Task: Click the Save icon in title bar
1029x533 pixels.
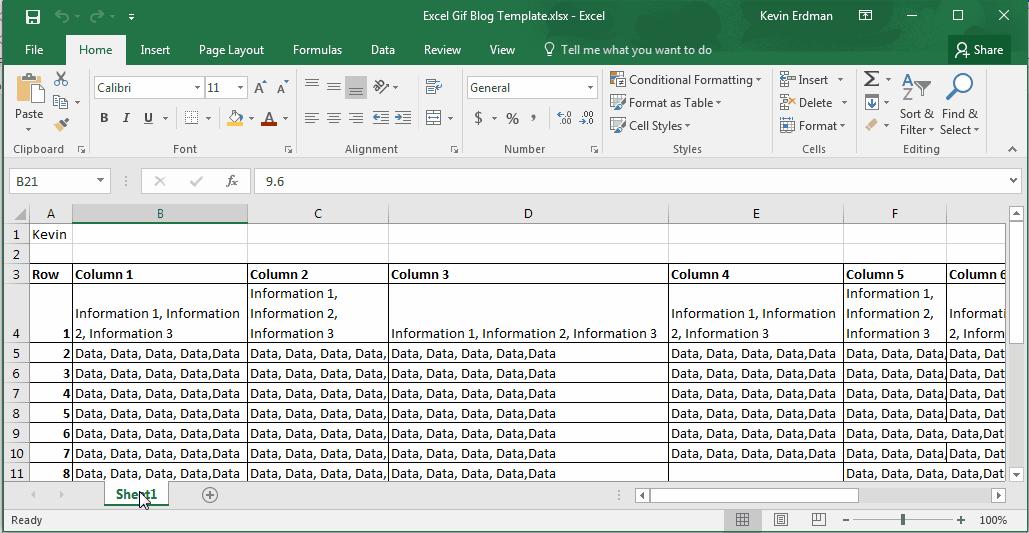Action: pyautogui.click(x=33, y=16)
